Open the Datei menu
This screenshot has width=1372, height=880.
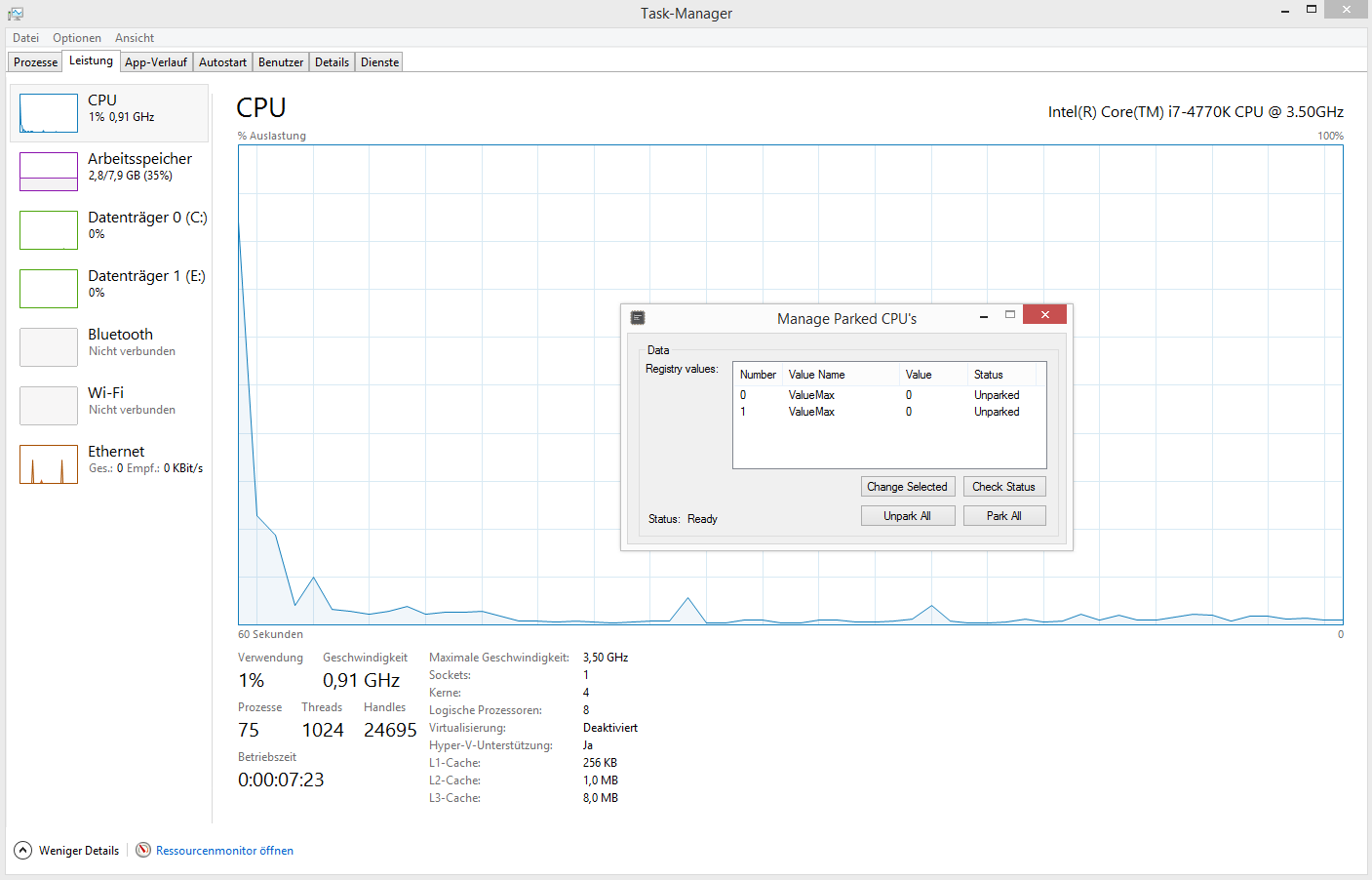26,38
